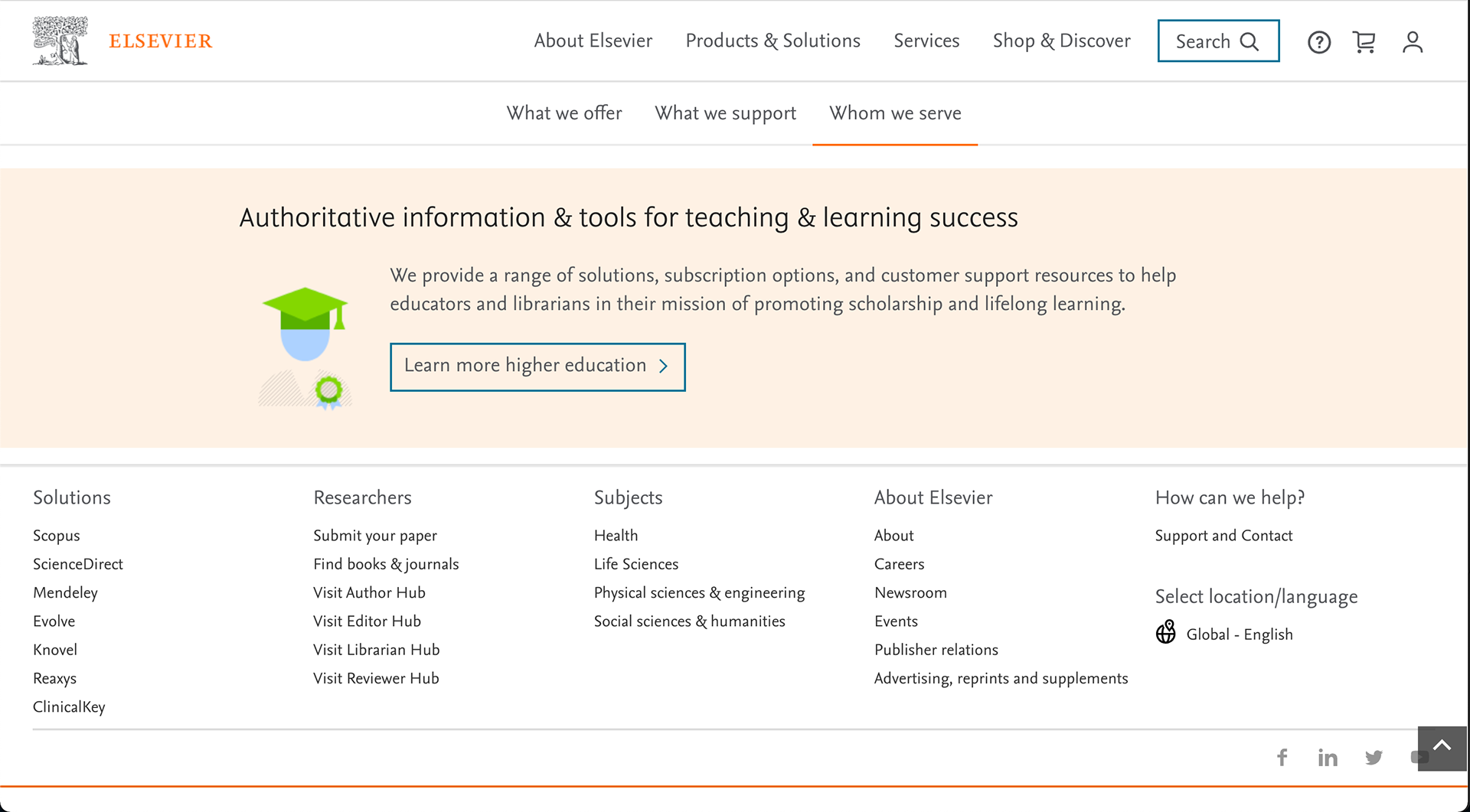The height and width of the screenshot is (812, 1470).
Task: Open the shopping cart
Action: (x=1364, y=42)
